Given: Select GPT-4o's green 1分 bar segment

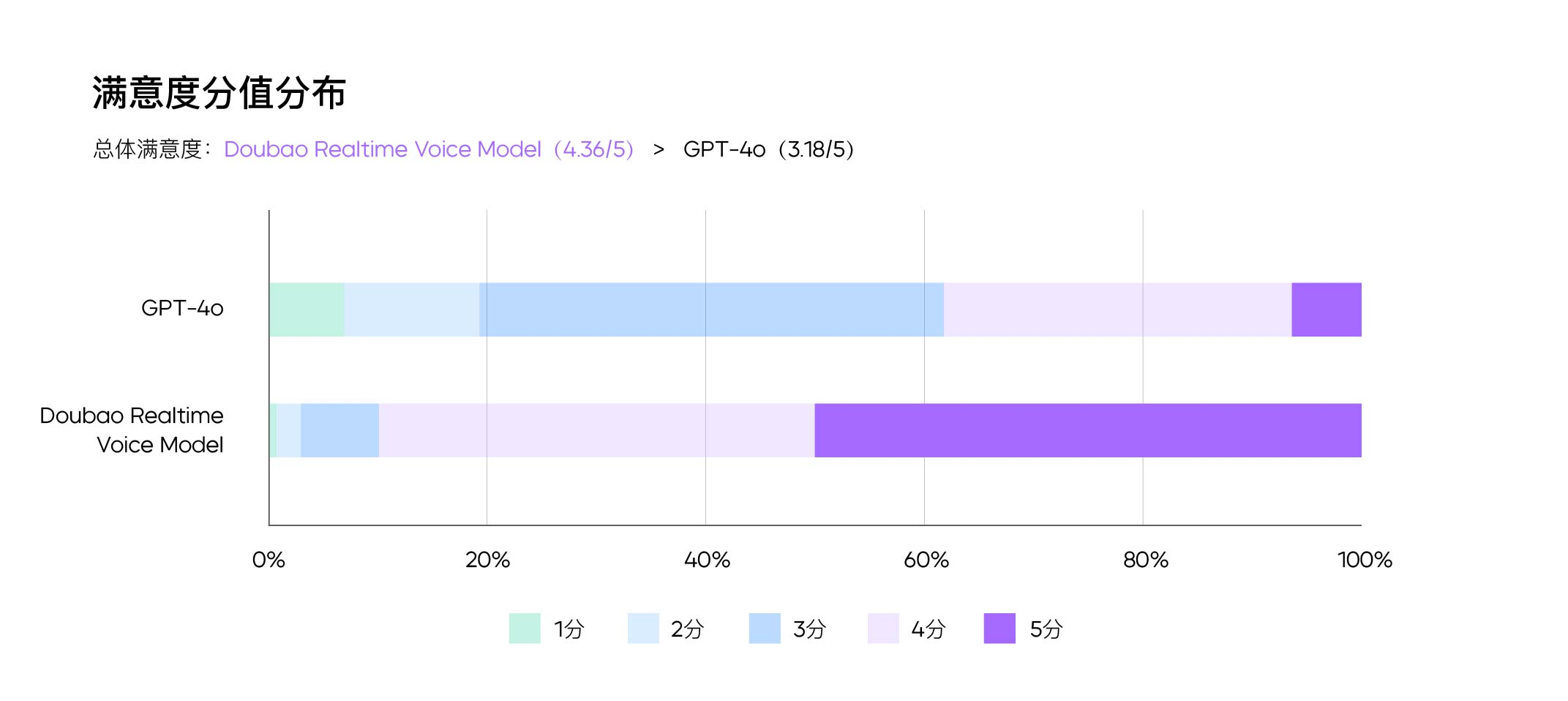Looking at the screenshot, I should click(x=307, y=310).
